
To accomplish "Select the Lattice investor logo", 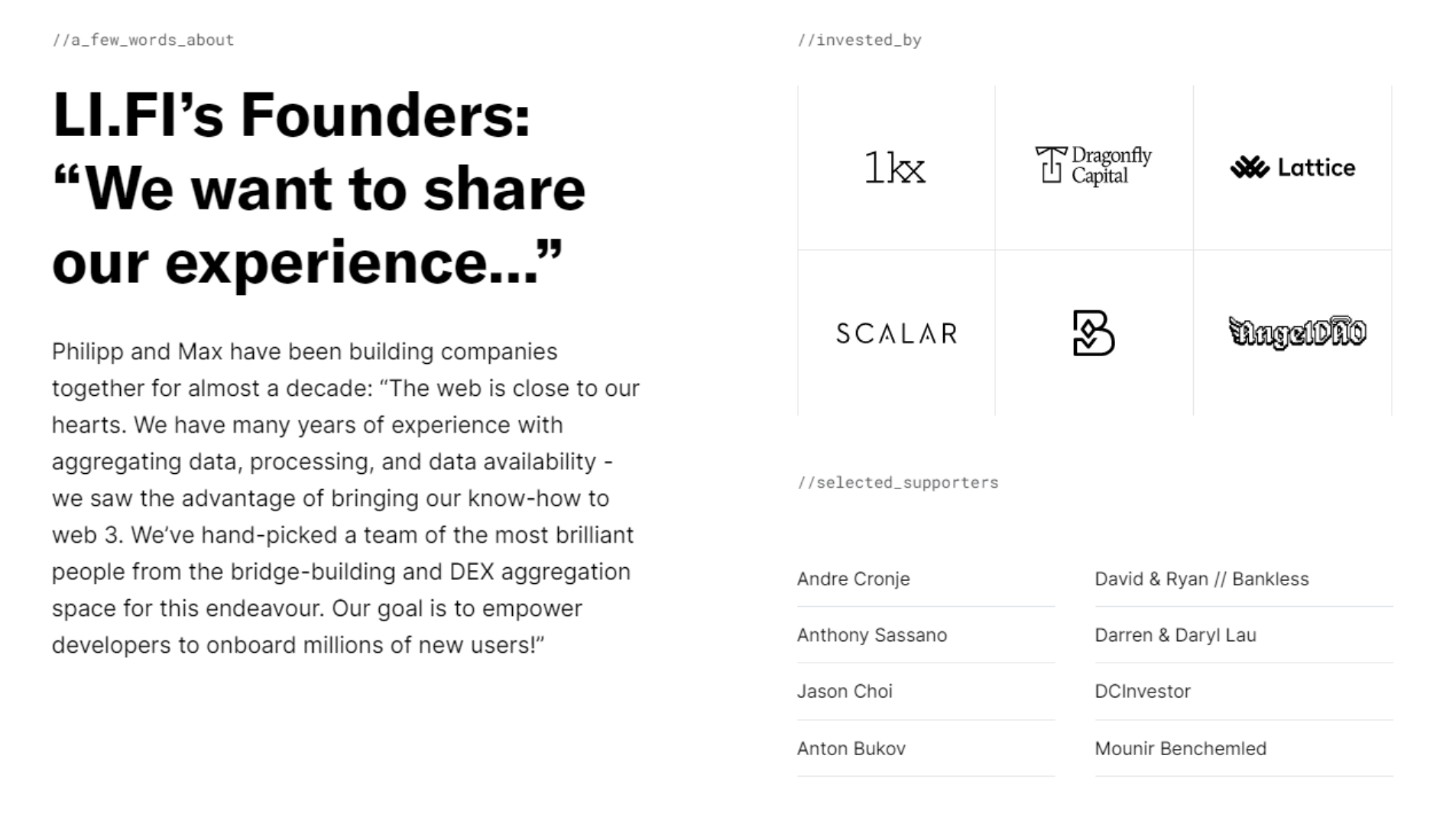I will pos(1292,167).
